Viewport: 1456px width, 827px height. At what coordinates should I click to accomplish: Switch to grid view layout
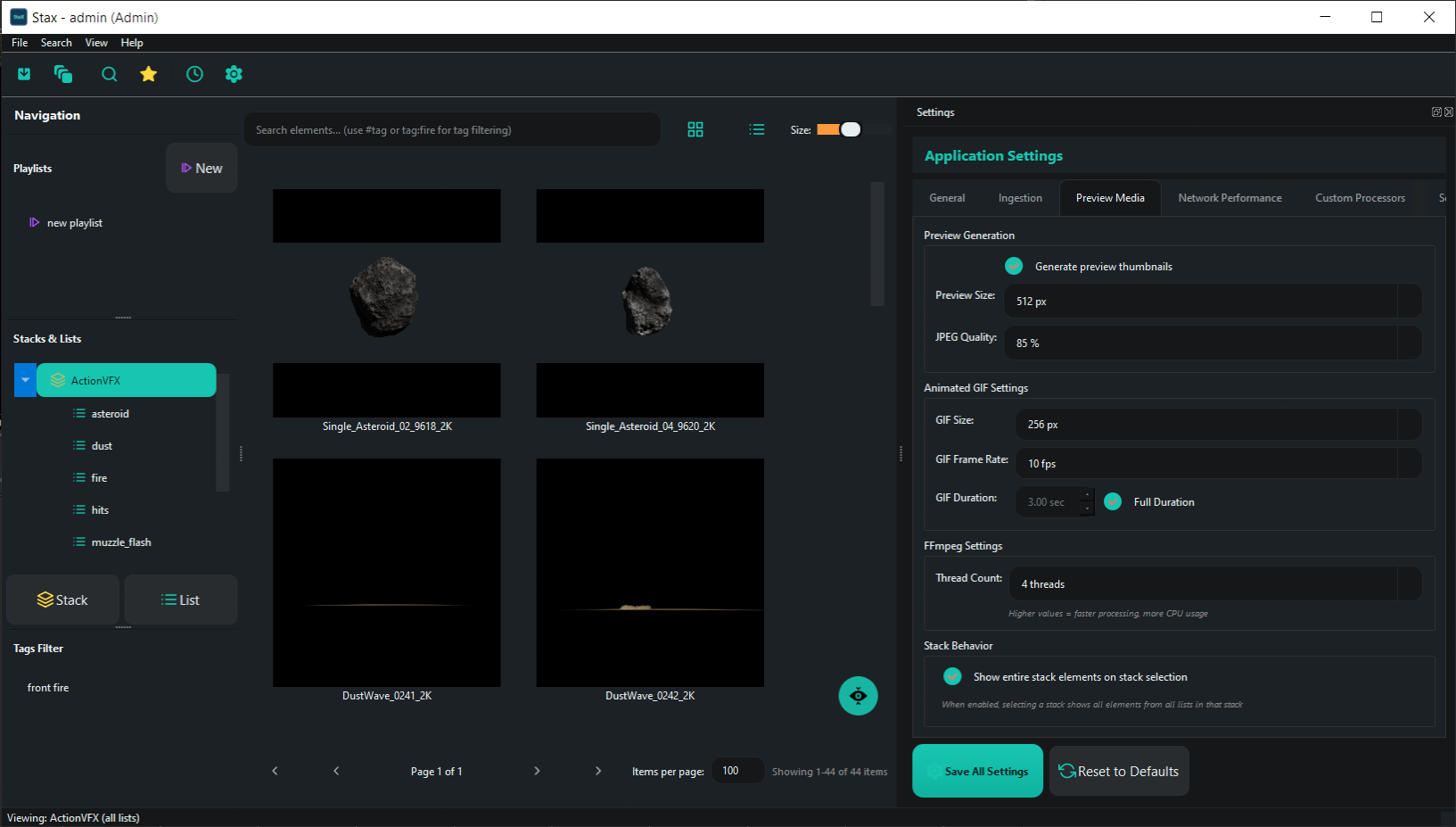(x=695, y=129)
